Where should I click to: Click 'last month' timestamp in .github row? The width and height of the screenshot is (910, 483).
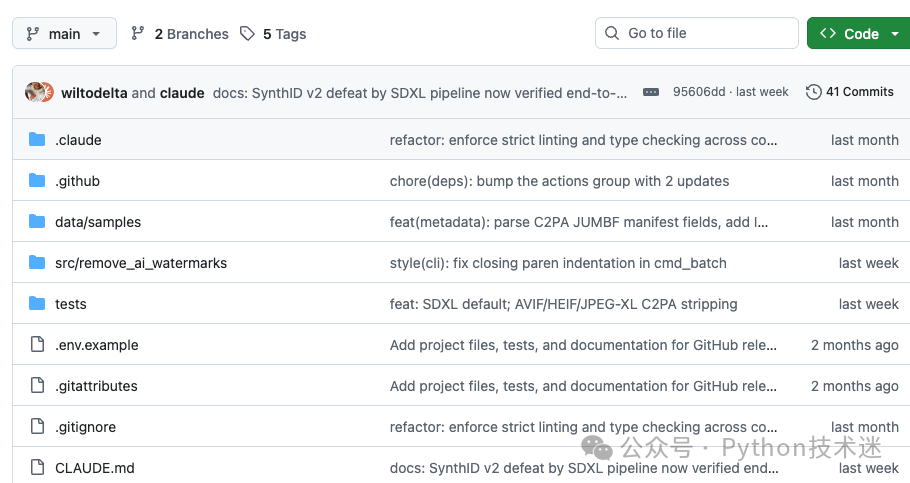point(864,181)
